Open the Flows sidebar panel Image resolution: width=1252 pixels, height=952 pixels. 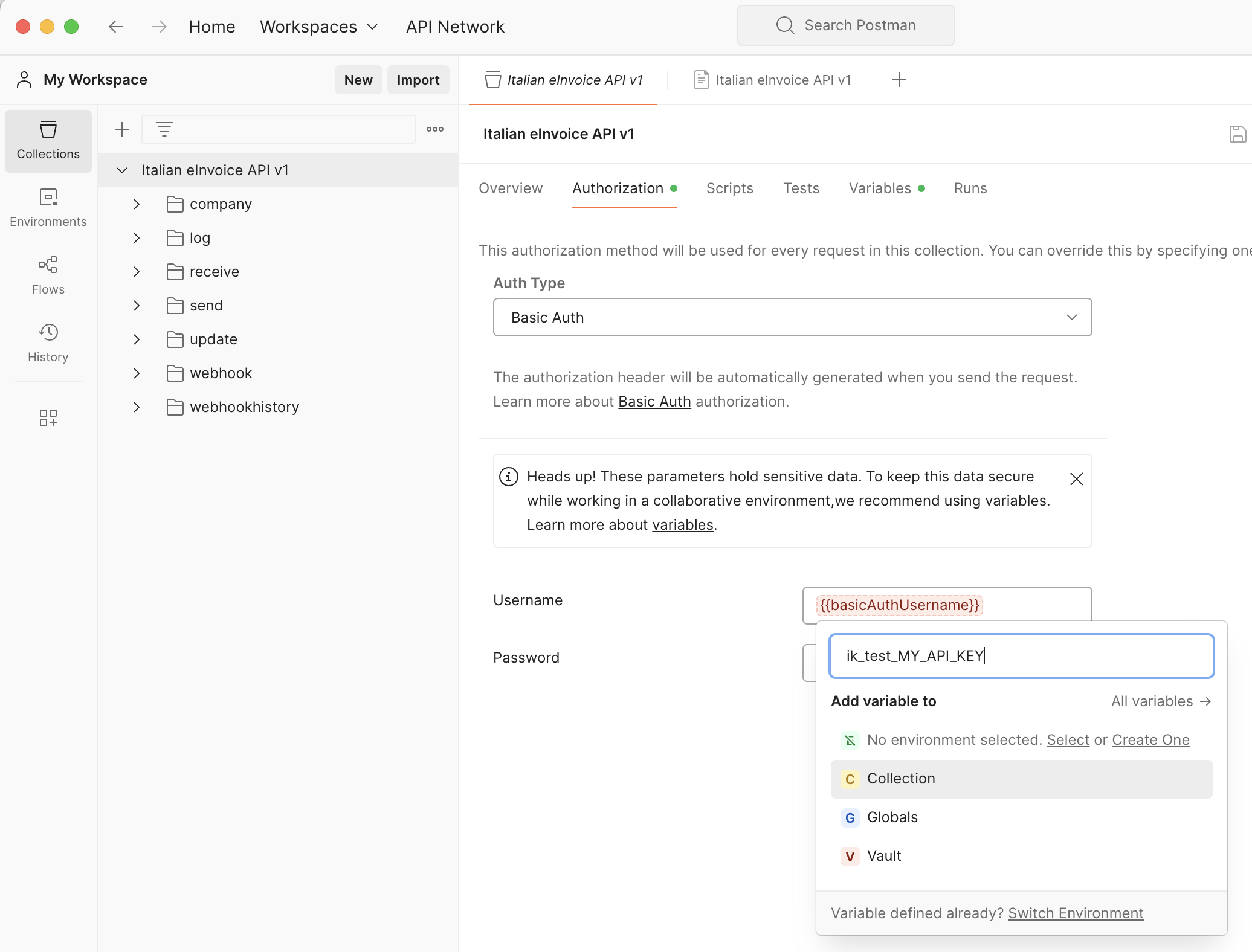point(48,276)
